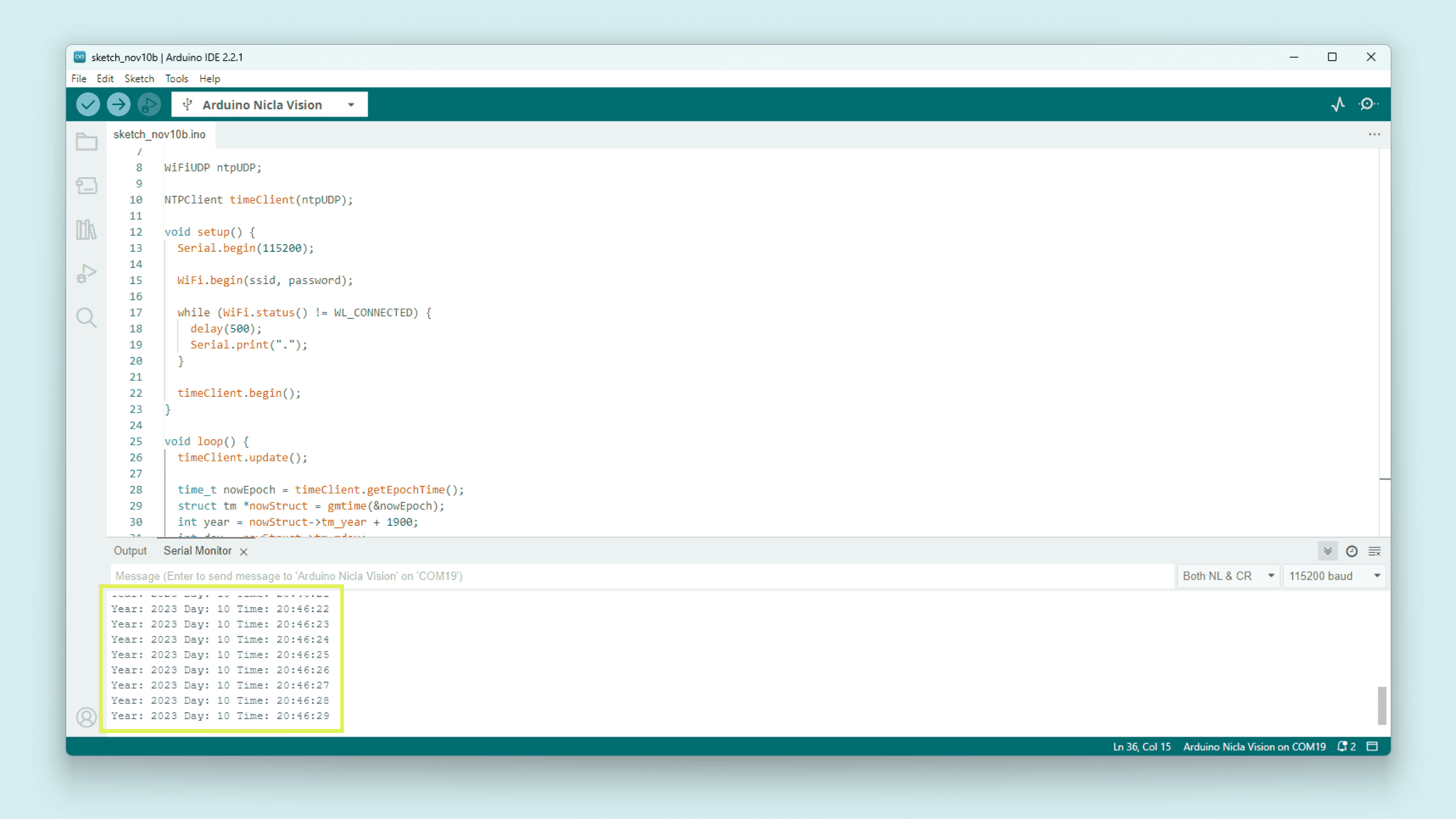Image resolution: width=1456 pixels, height=819 pixels.
Task: Clear the Serial Monitor output
Action: 1375,551
